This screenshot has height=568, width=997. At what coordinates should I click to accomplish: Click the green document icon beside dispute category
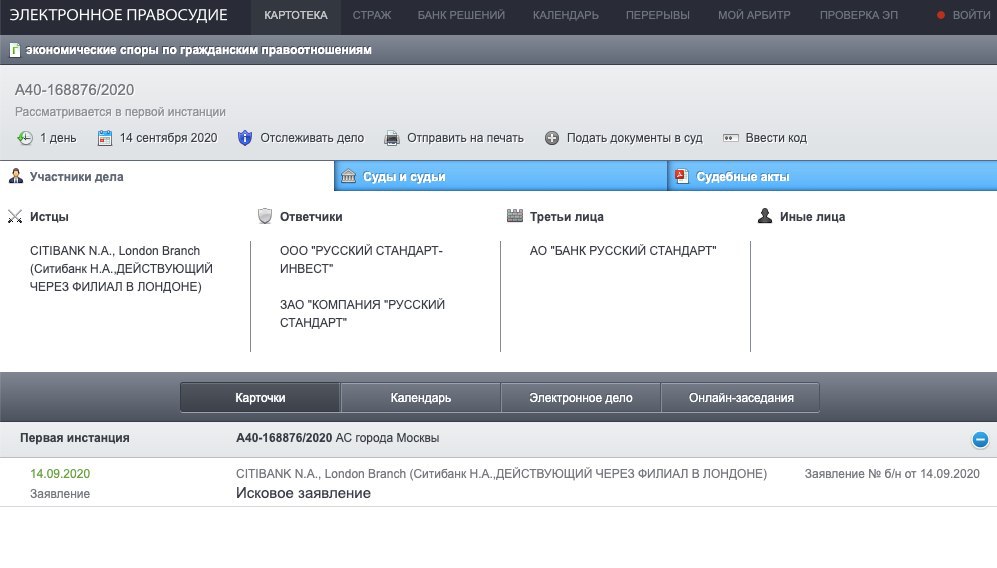15,50
